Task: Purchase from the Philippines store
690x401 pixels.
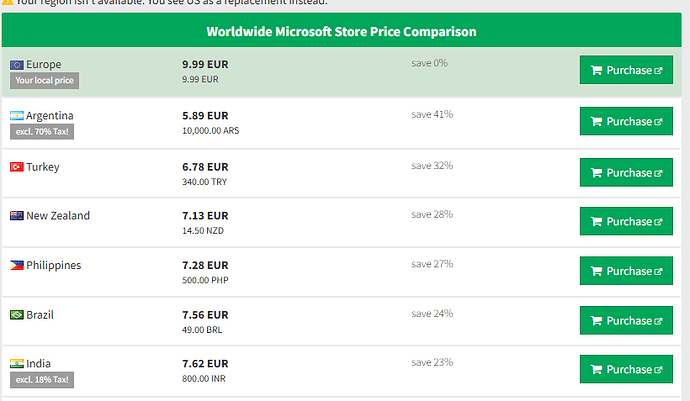Action: coord(626,271)
